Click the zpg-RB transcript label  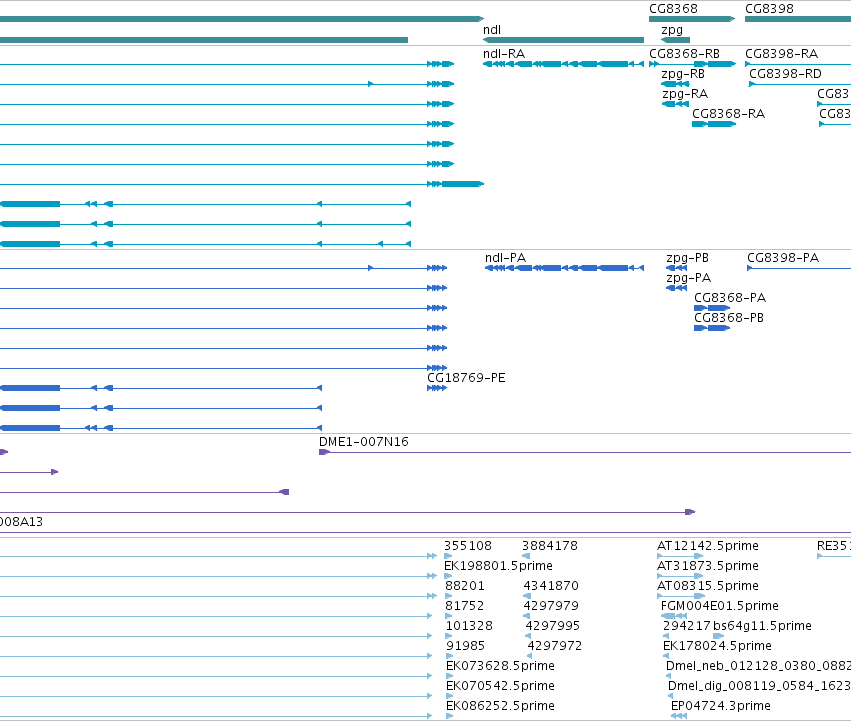point(683,74)
